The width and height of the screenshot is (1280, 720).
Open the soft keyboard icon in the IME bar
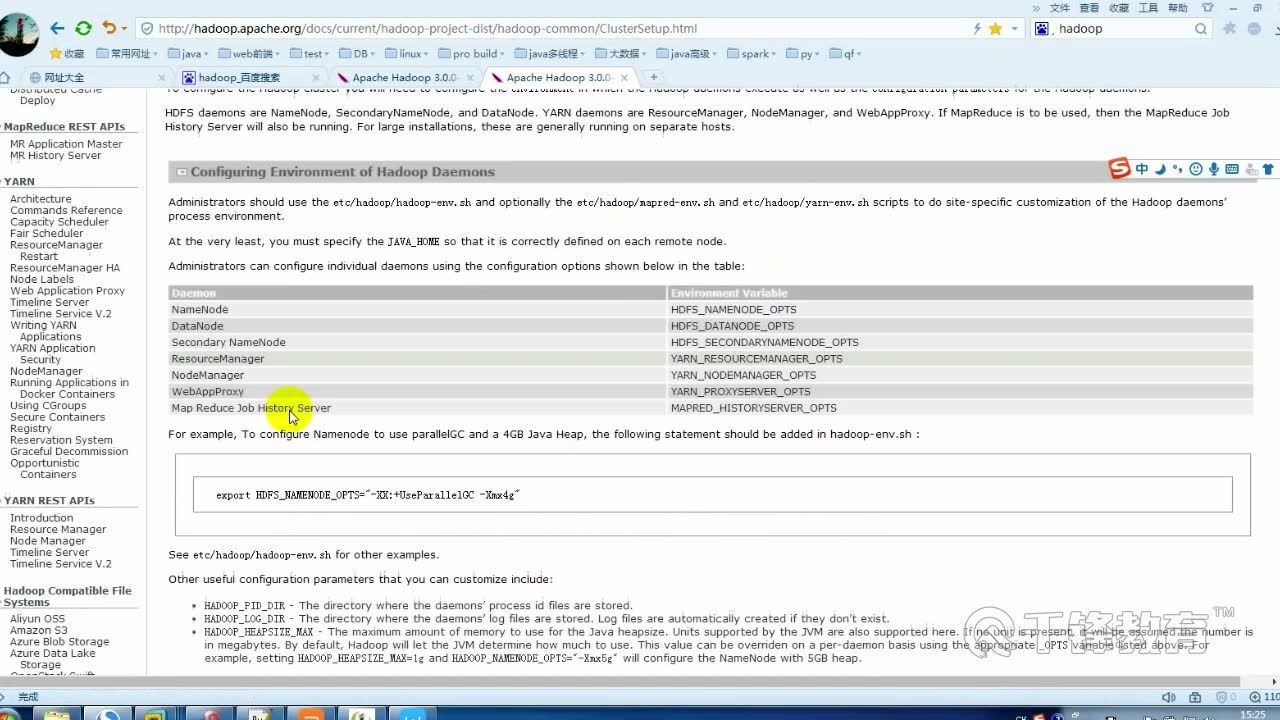coord(1232,169)
